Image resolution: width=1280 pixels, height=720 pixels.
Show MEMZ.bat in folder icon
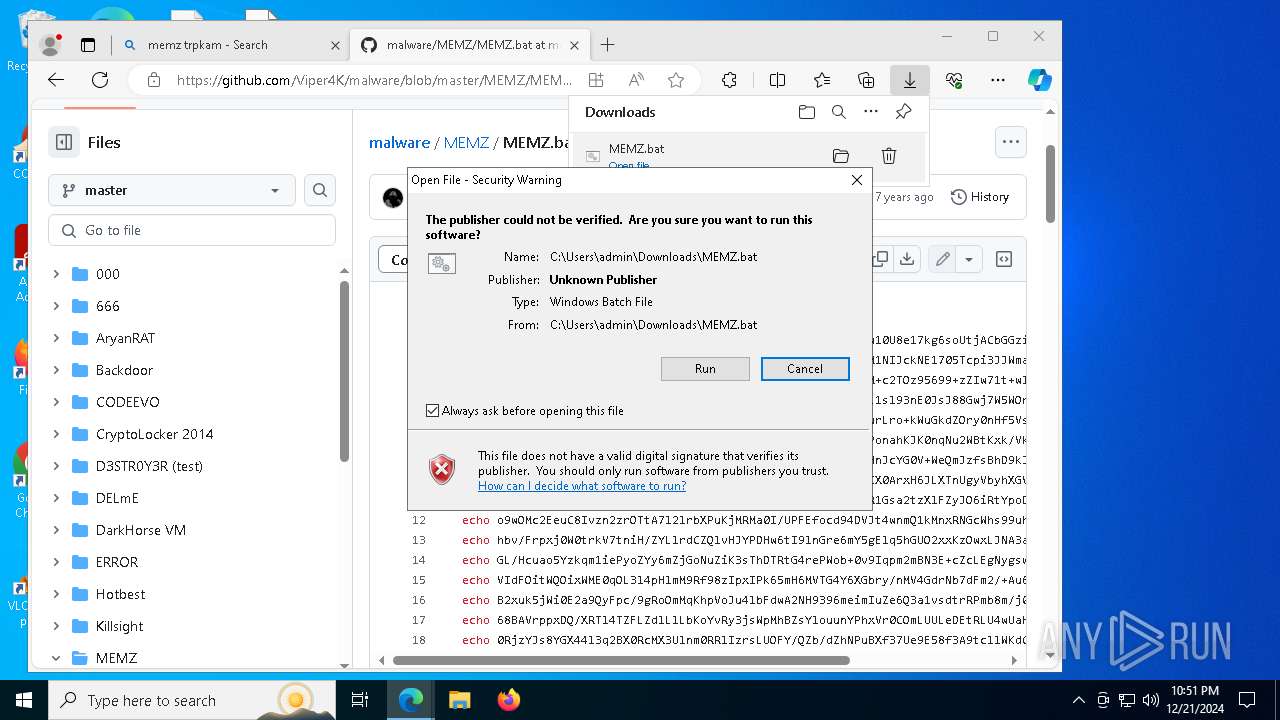(x=841, y=156)
